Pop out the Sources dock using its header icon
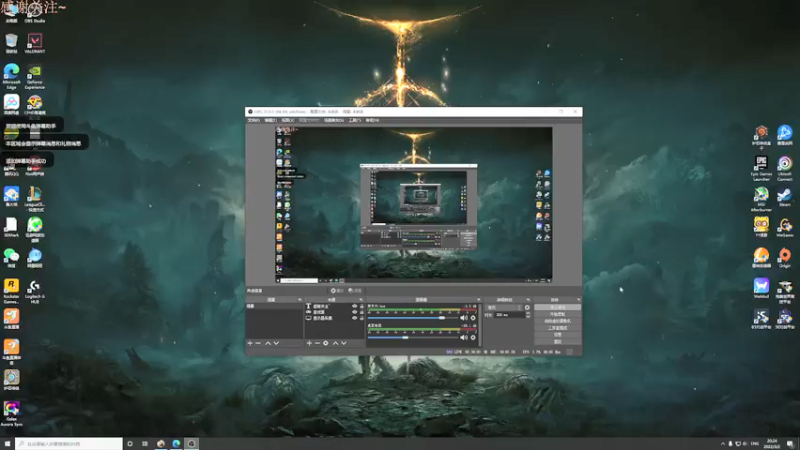This screenshot has width=800, height=450. [361, 299]
